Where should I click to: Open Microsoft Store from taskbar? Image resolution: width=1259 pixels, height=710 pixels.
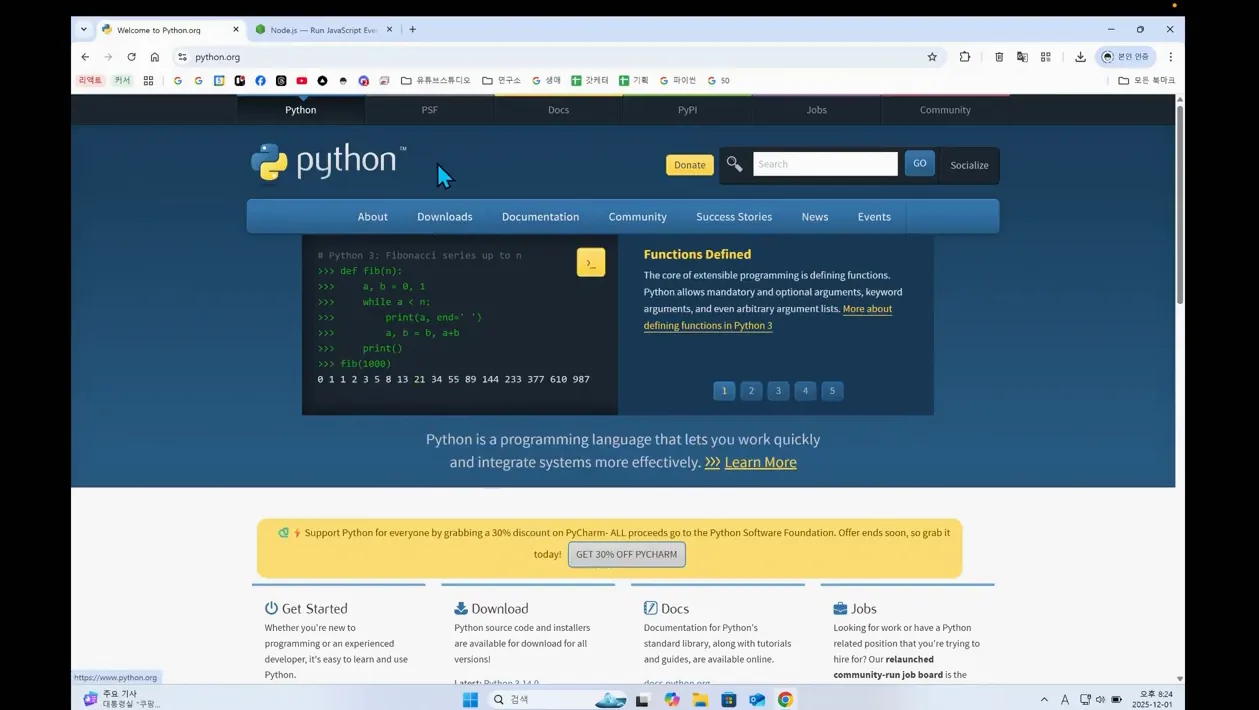729,699
